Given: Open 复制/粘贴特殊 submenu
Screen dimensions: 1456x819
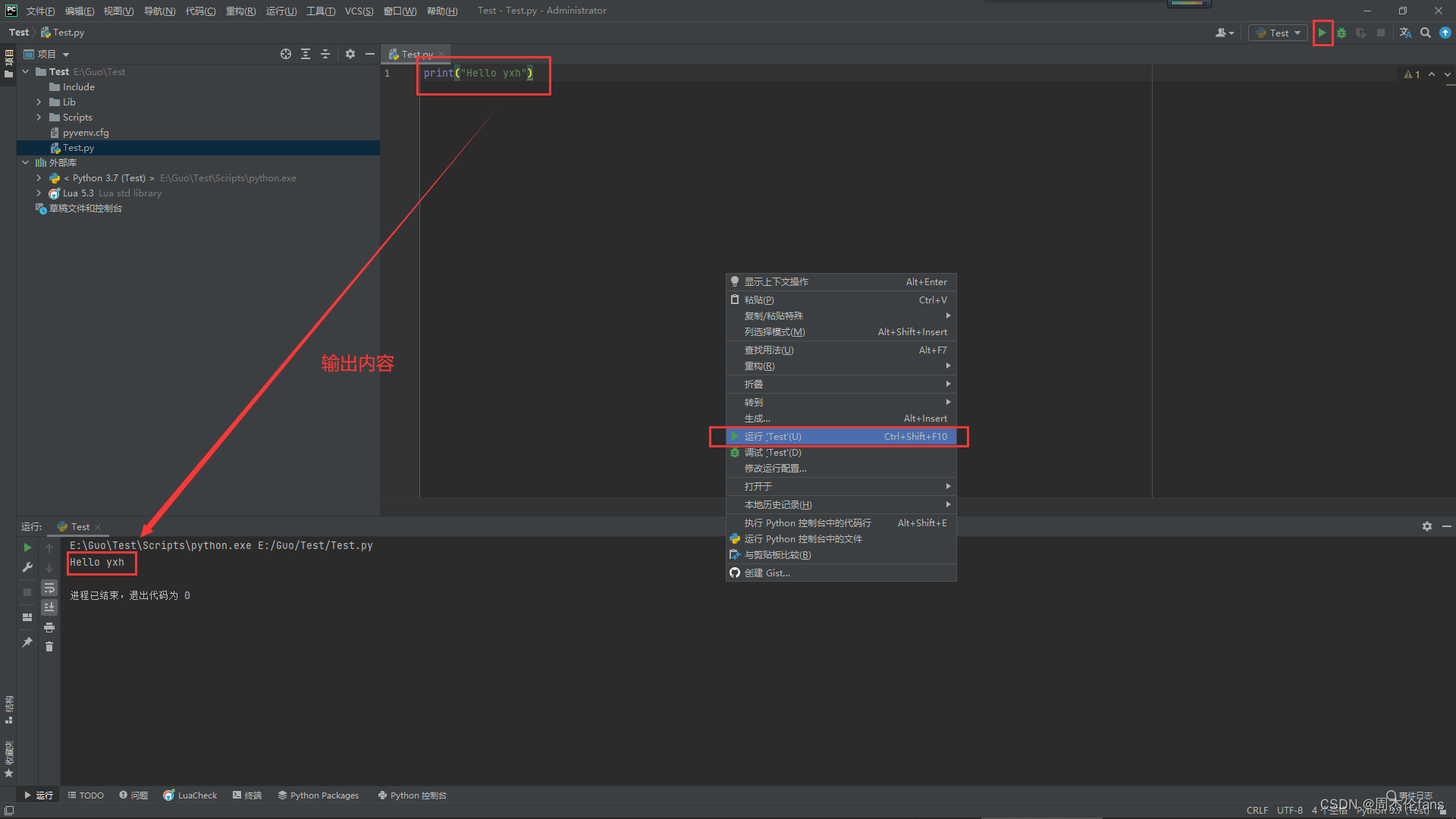Looking at the screenshot, I should pyautogui.click(x=841, y=315).
